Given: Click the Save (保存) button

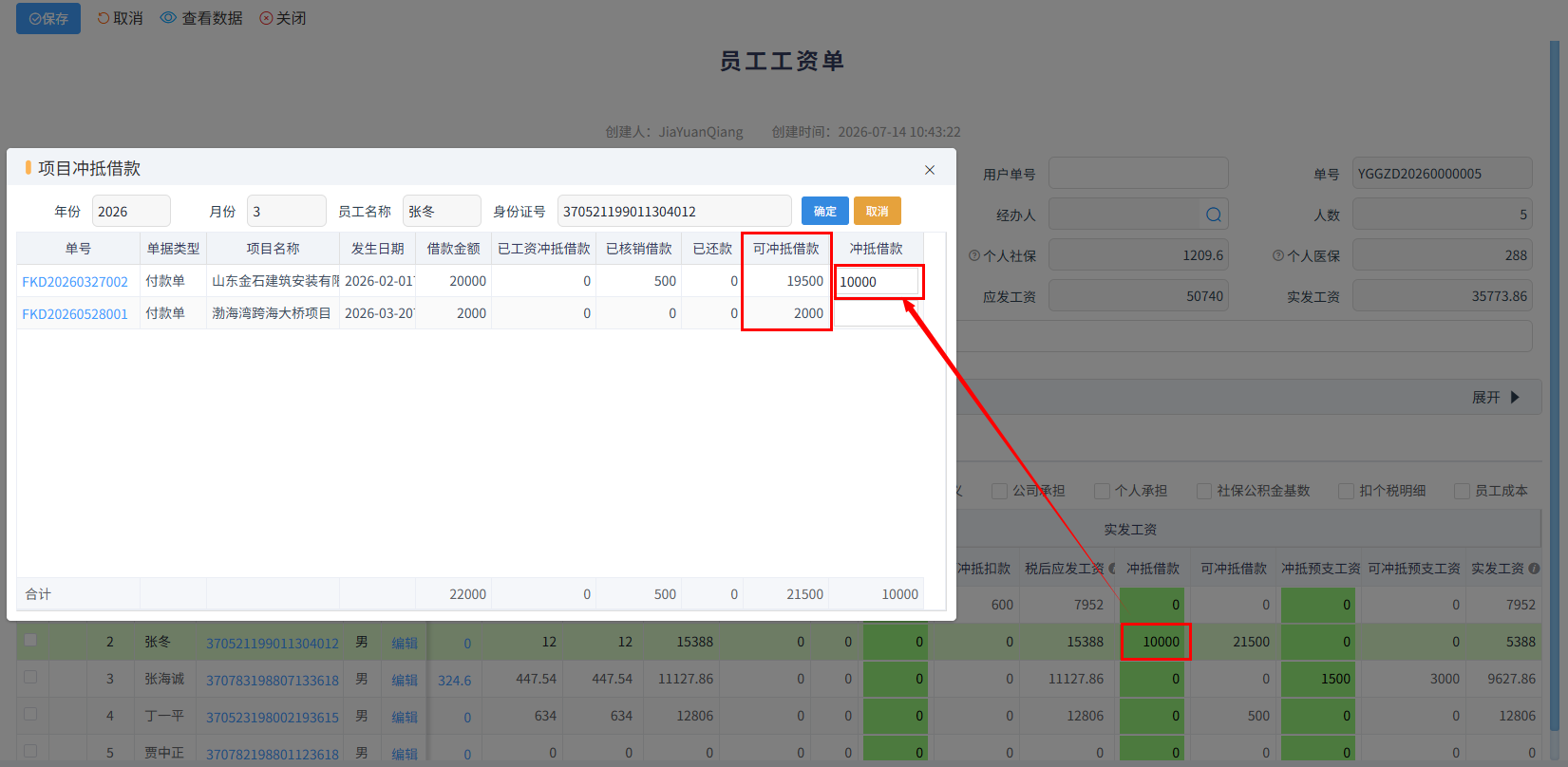Looking at the screenshot, I should click(48, 18).
